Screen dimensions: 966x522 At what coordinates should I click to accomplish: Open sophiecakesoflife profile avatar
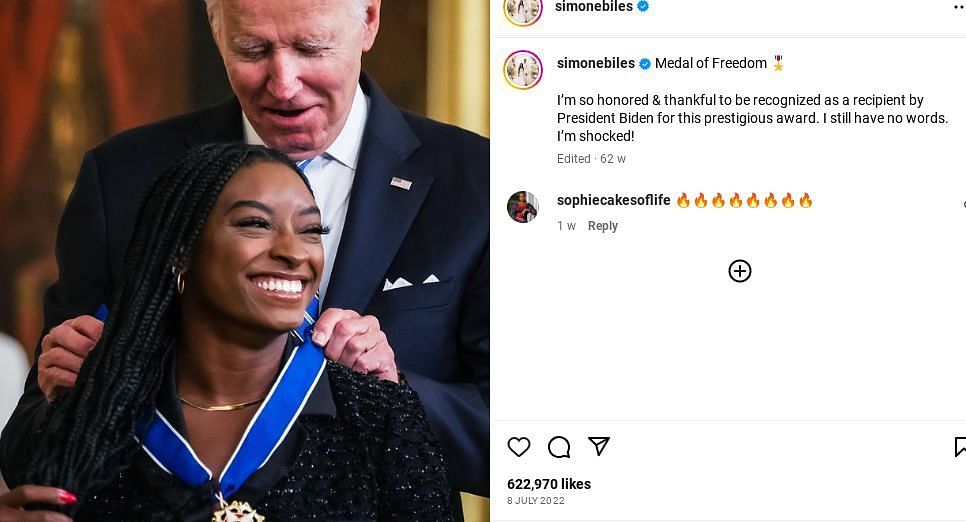(522, 206)
